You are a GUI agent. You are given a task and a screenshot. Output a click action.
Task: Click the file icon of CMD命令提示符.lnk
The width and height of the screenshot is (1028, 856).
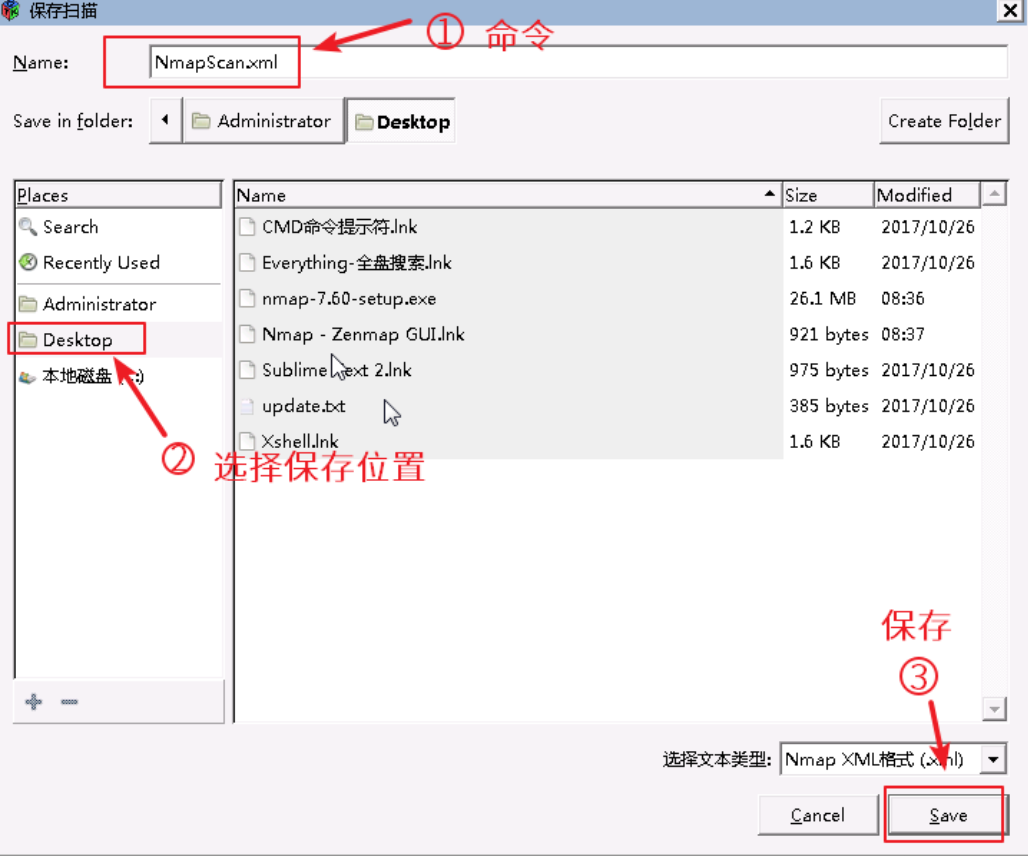click(x=247, y=227)
